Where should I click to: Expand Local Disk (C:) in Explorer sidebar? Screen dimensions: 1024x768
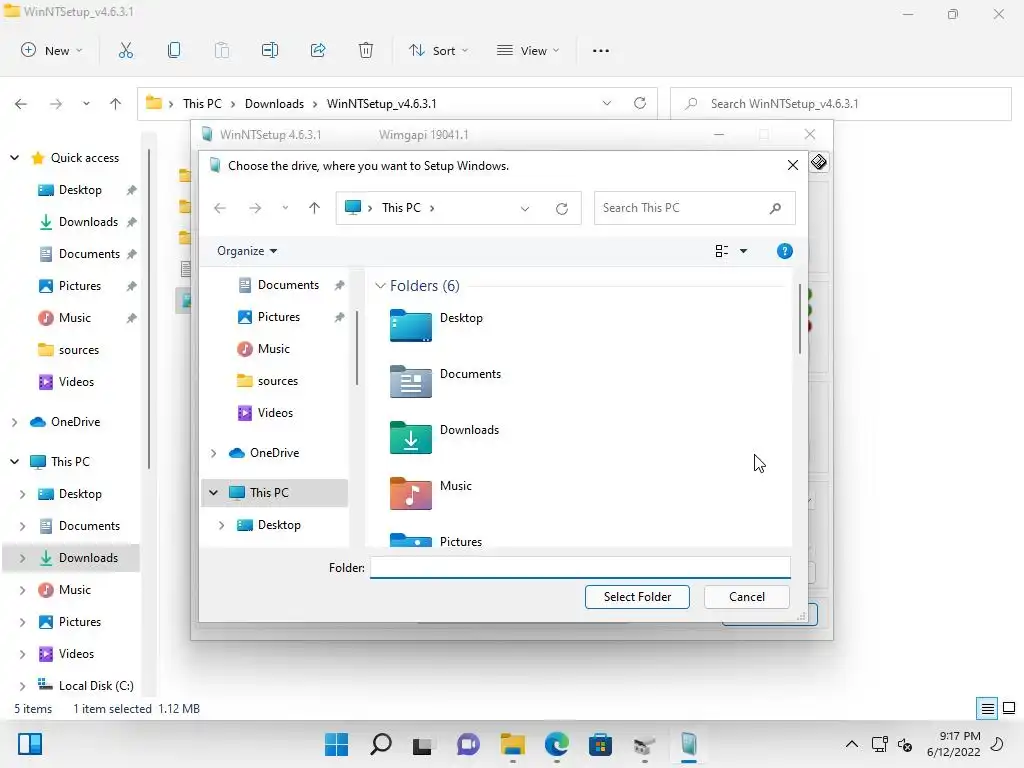click(x=23, y=686)
